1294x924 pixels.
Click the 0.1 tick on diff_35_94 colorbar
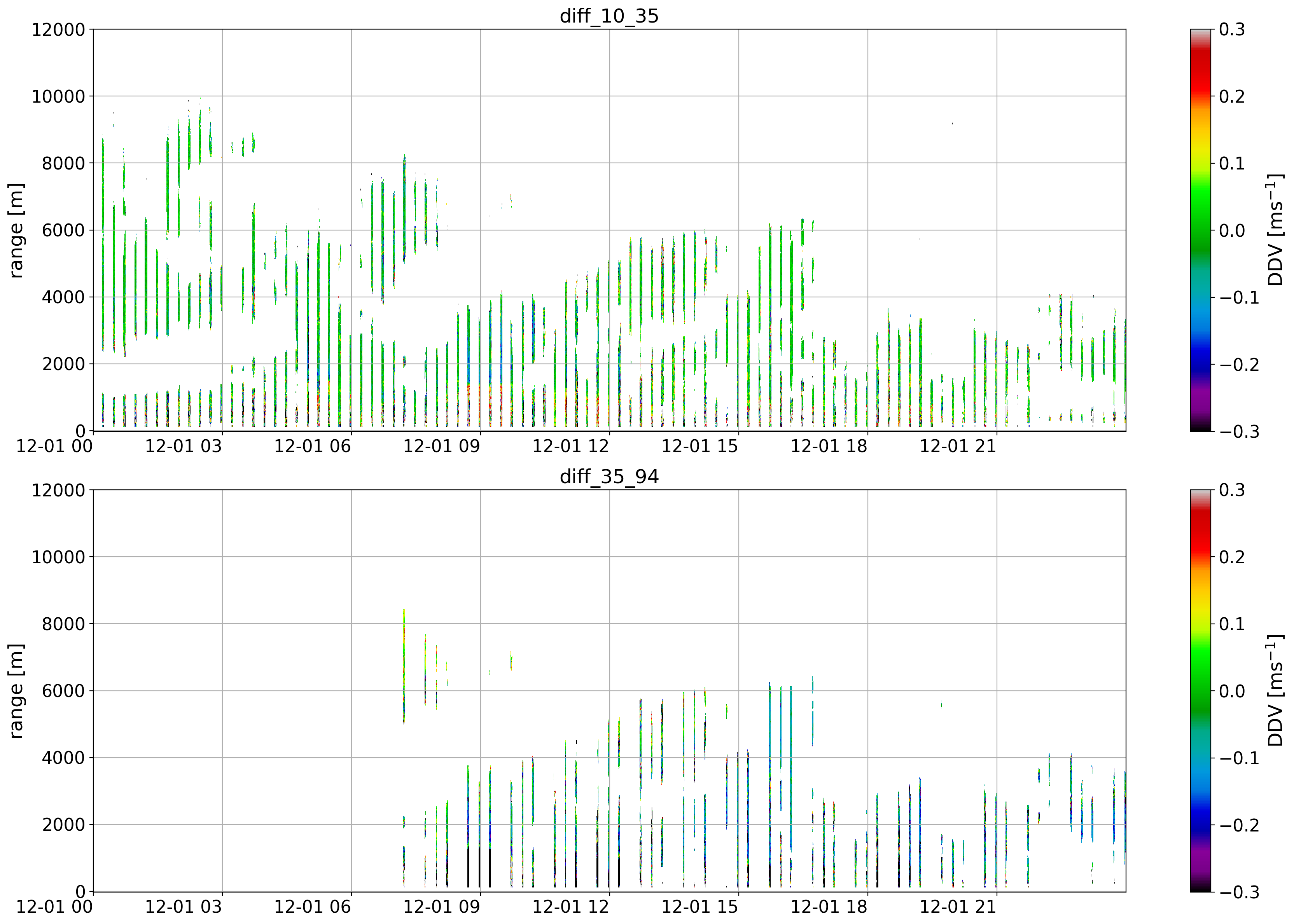pyautogui.click(x=1232, y=624)
